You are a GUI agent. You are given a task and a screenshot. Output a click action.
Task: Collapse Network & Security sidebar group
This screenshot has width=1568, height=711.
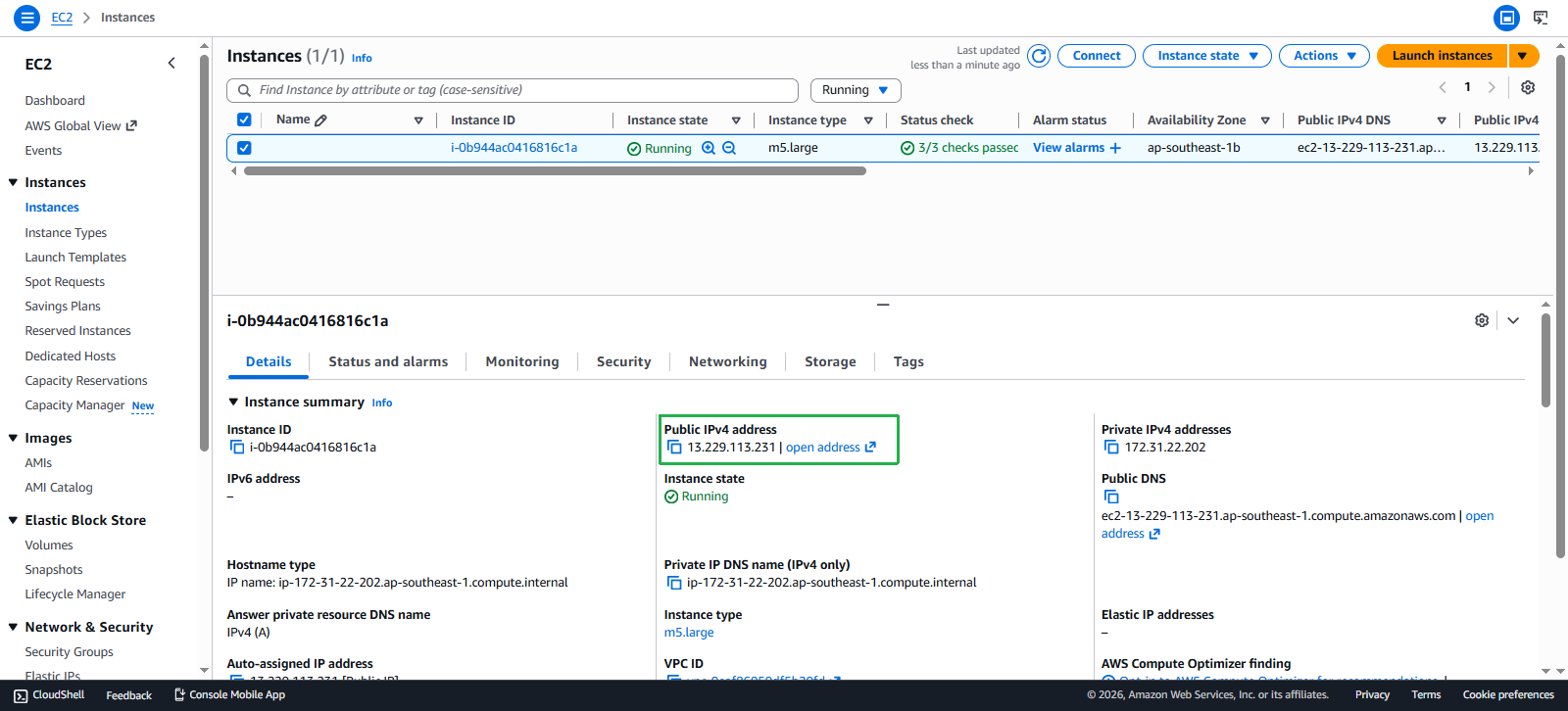point(13,627)
